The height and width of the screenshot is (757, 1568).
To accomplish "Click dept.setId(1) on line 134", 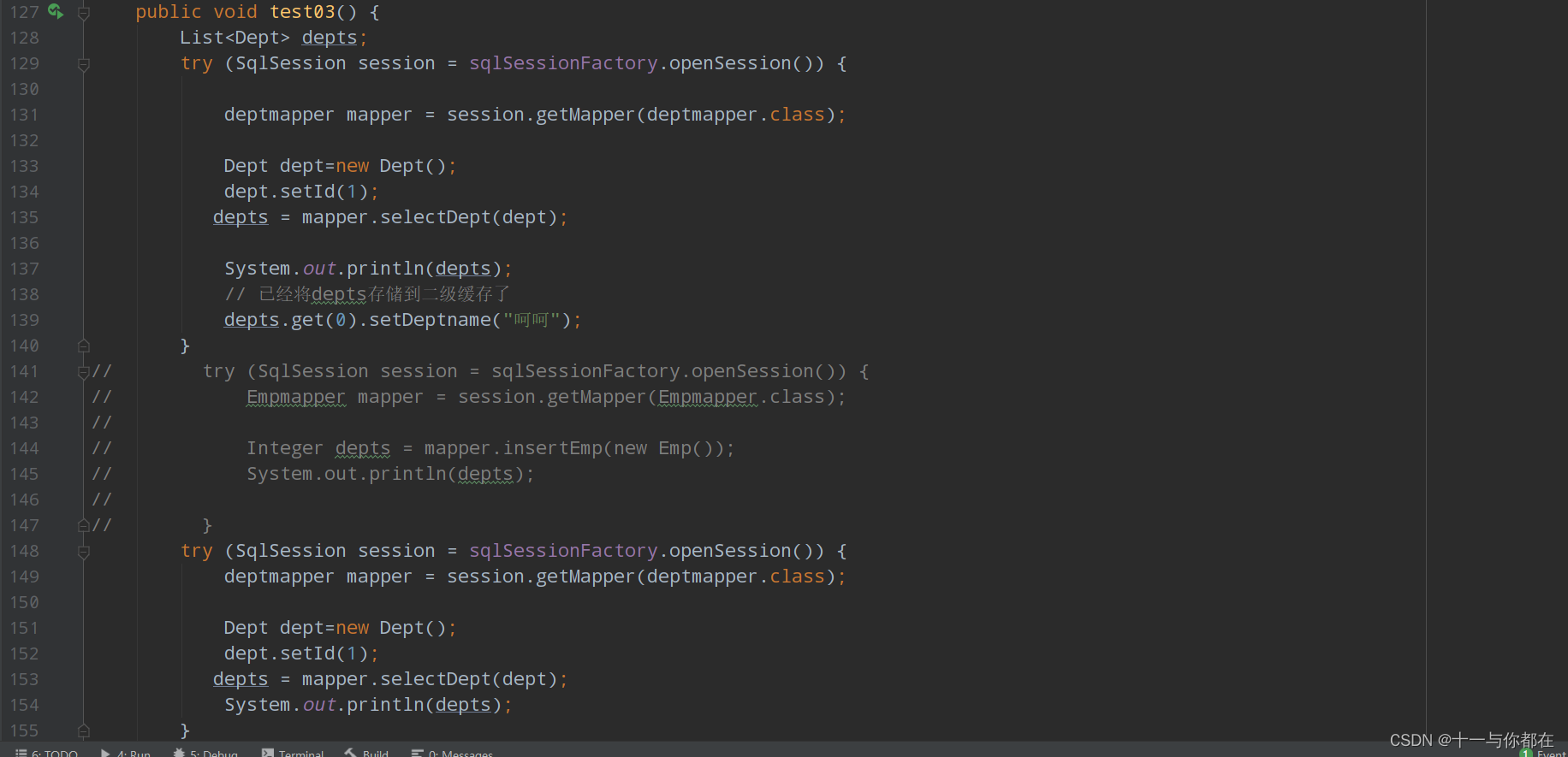I will (296, 192).
